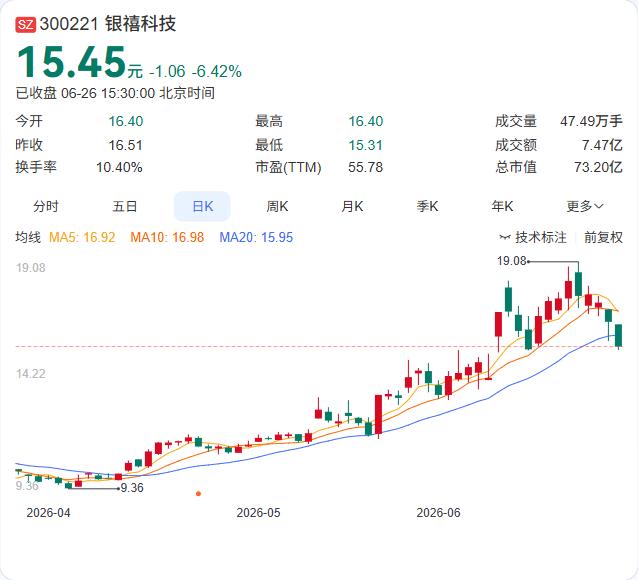Click the 昨收 value 16.51
This screenshot has width=638, height=580.
pos(126,145)
